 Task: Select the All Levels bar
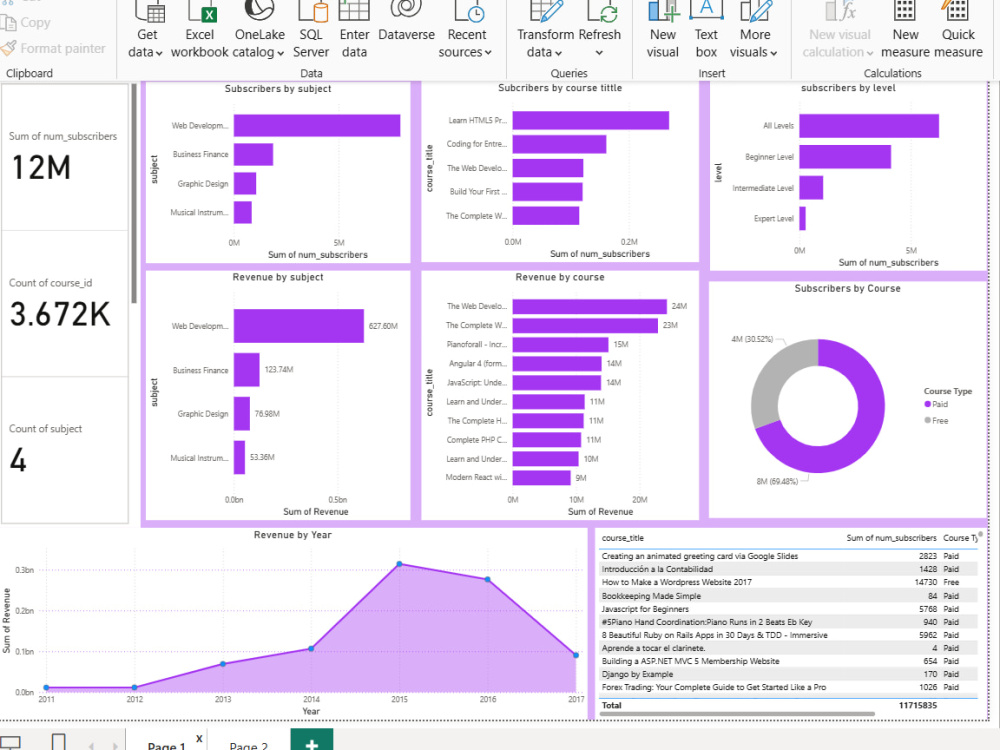(x=869, y=126)
